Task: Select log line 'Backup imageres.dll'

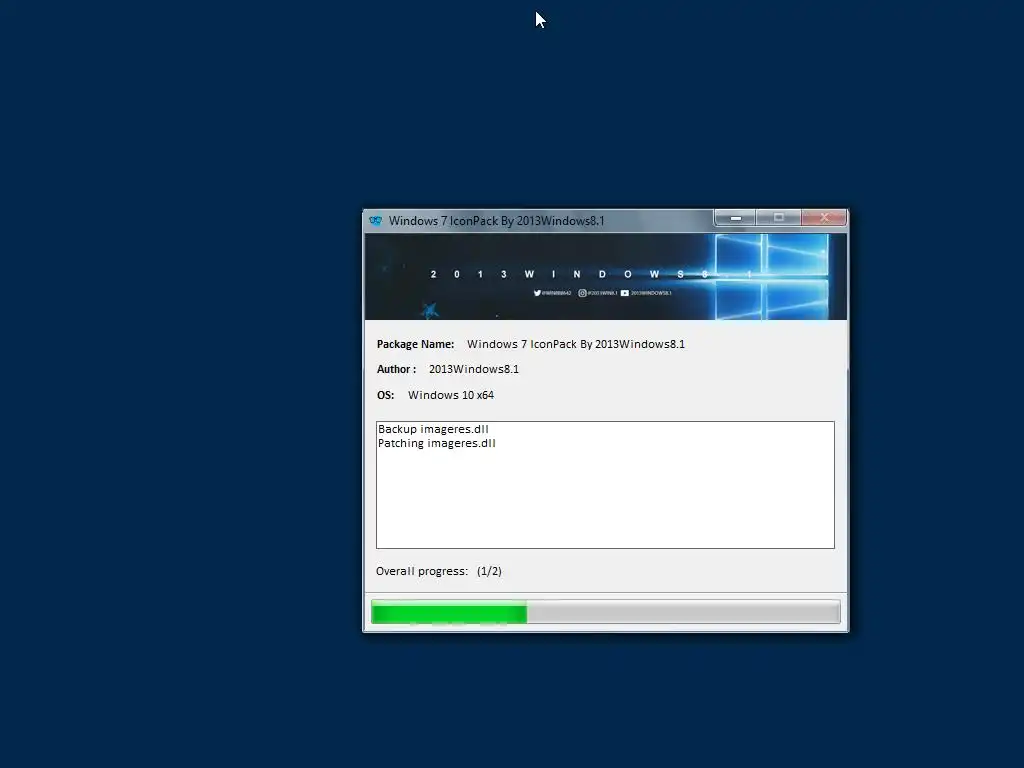Action: click(x=433, y=429)
